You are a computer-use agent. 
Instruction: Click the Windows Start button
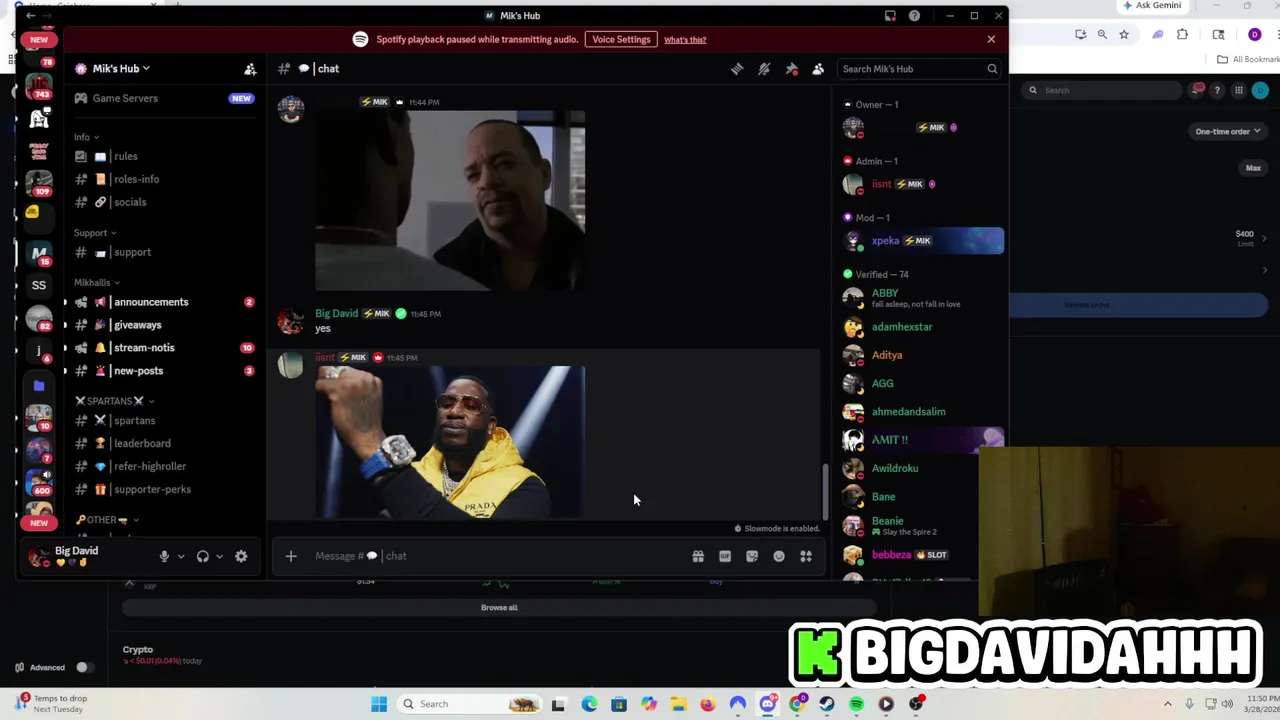point(379,704)
